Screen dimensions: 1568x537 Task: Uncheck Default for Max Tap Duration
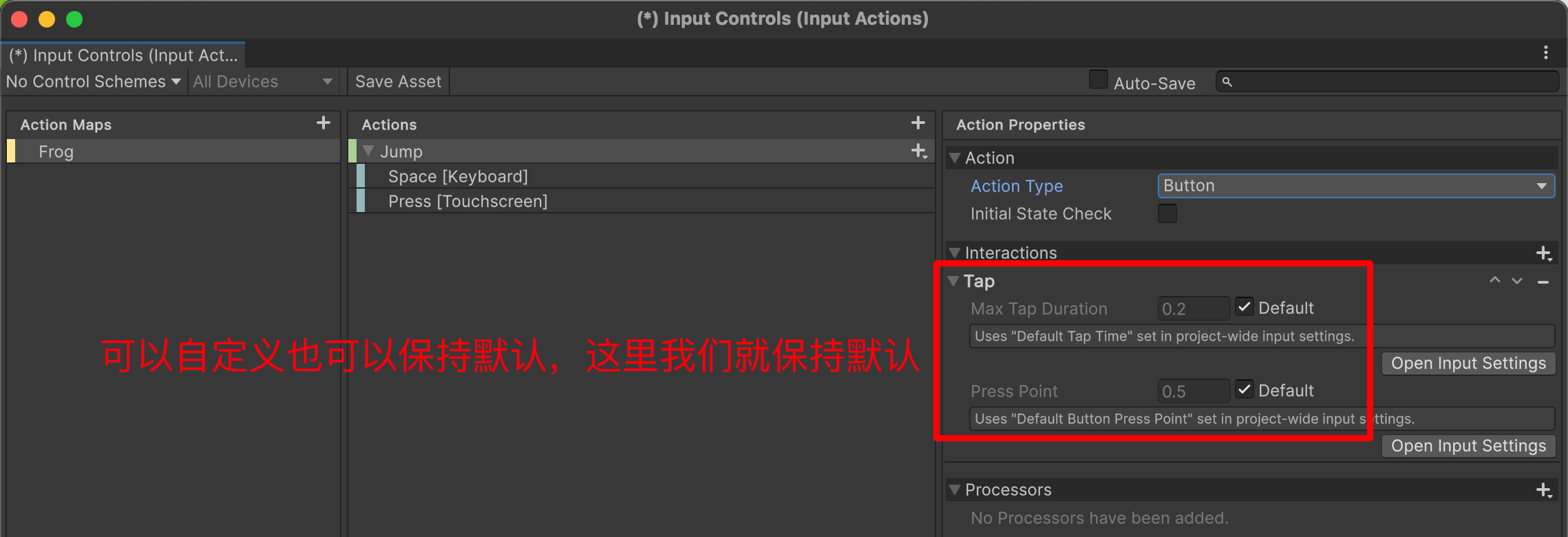pos(1244,307)
